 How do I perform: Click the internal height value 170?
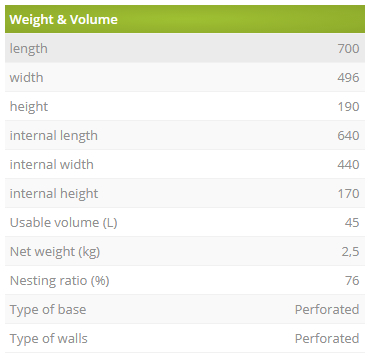pyautogui.click(x=349, y=194)
